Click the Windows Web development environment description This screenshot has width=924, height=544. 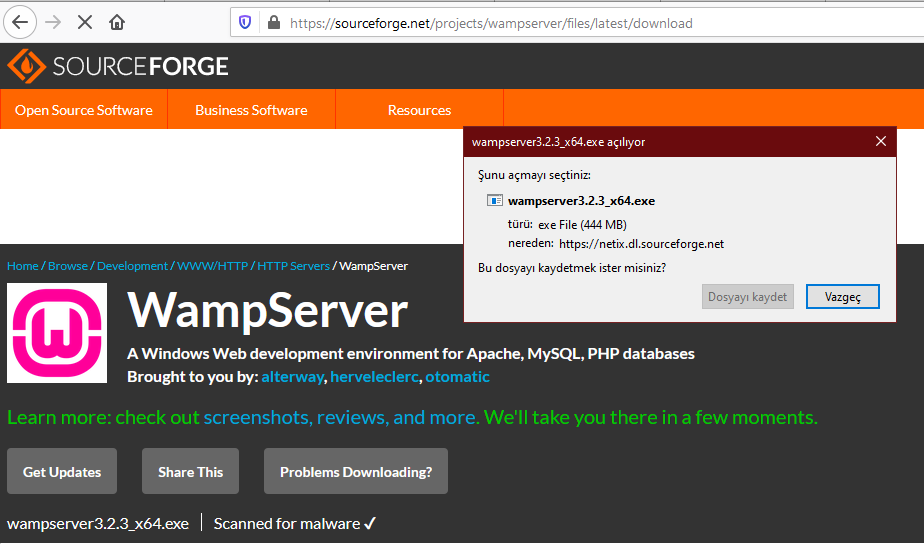pos(411,354)
